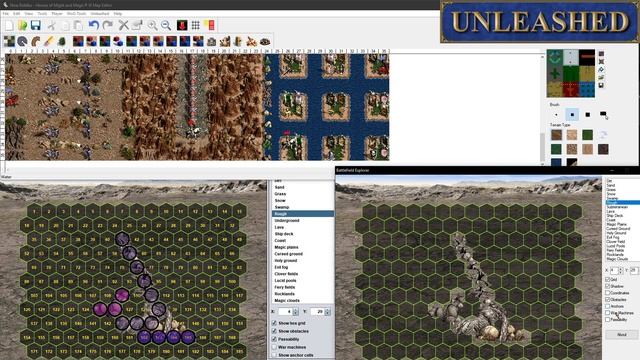
Task: Click the New map icon in toolbar
Action: tap(9, 25)
